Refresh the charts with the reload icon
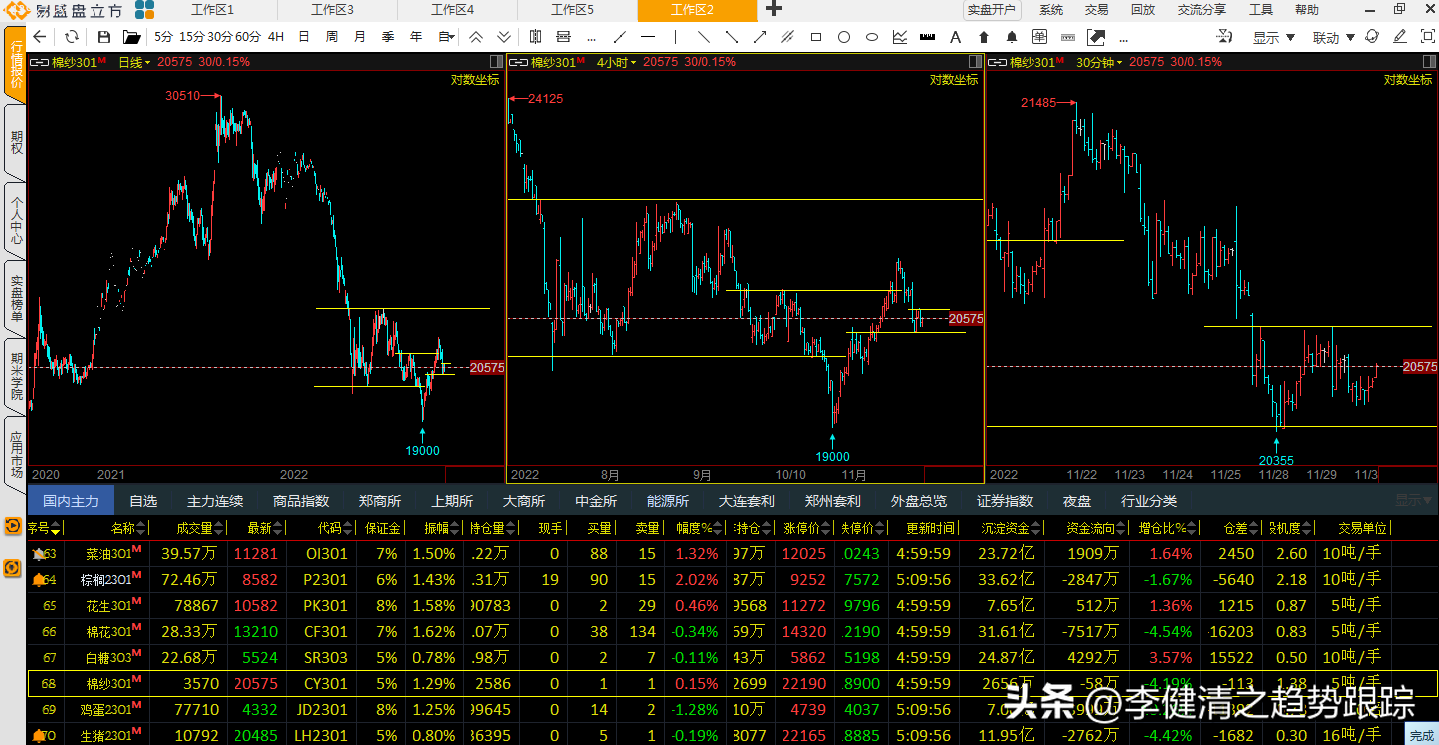Image resolution: width=1439 pixels, height=745 pixels. point(72,37)
